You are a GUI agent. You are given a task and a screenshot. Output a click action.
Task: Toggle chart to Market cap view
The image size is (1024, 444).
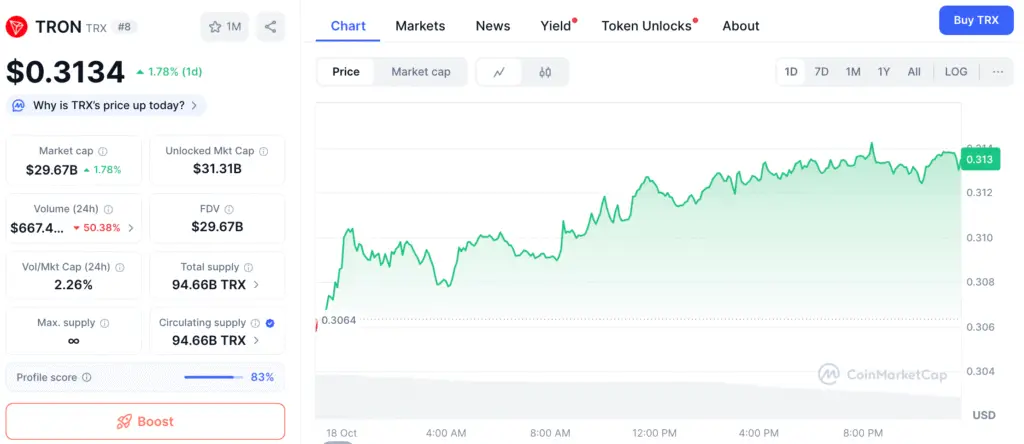[x=420, y=72]
